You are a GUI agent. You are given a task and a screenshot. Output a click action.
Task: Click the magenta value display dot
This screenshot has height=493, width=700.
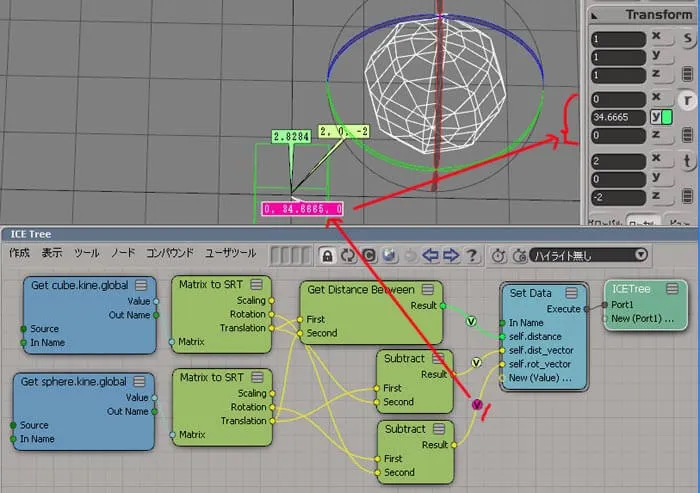477,405
